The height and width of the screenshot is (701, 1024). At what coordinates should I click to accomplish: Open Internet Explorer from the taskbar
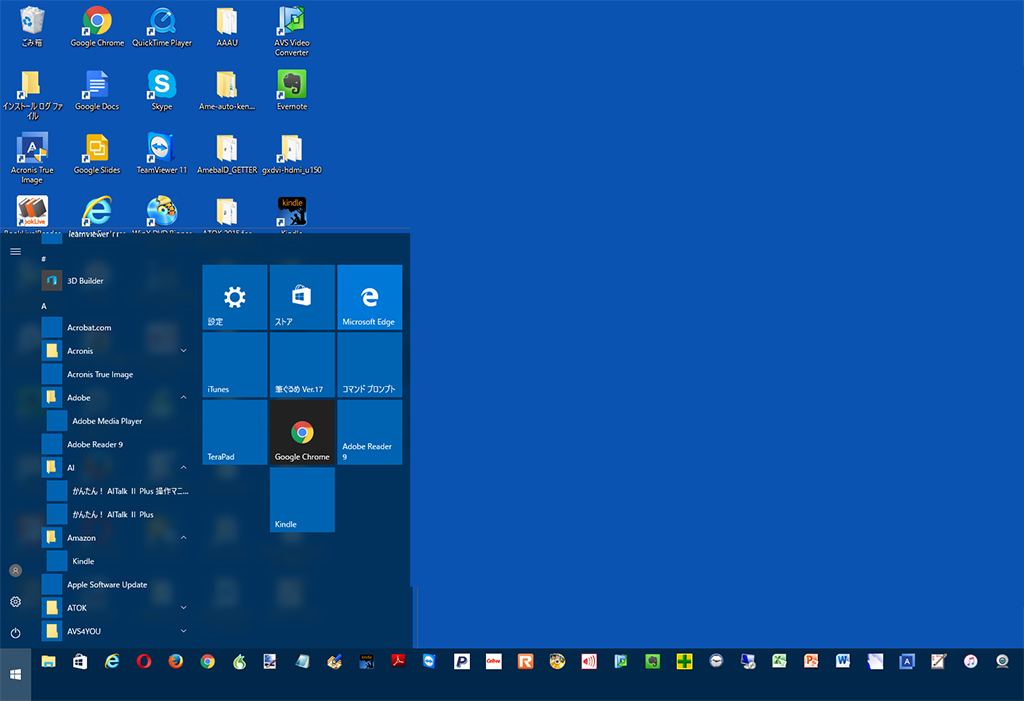[112, 661]
